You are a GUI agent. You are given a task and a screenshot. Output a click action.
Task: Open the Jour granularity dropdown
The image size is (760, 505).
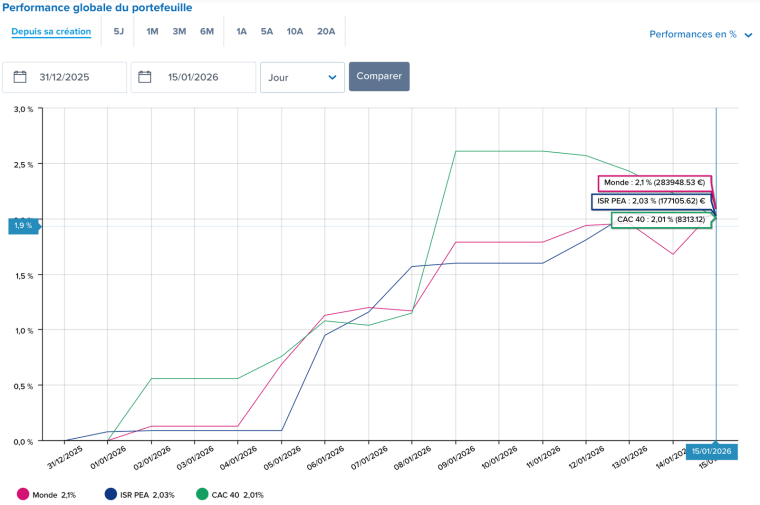302,77
